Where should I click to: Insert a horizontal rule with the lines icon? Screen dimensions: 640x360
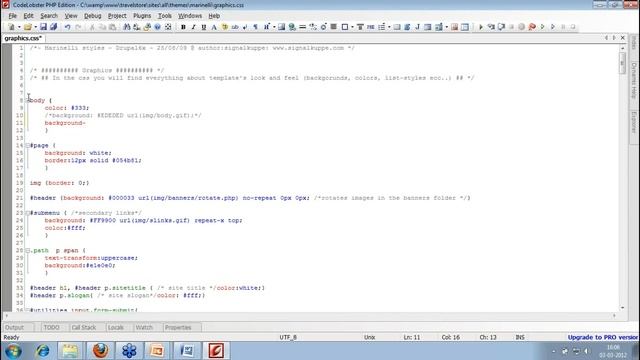pyautogui.click(x=302, y=27)
